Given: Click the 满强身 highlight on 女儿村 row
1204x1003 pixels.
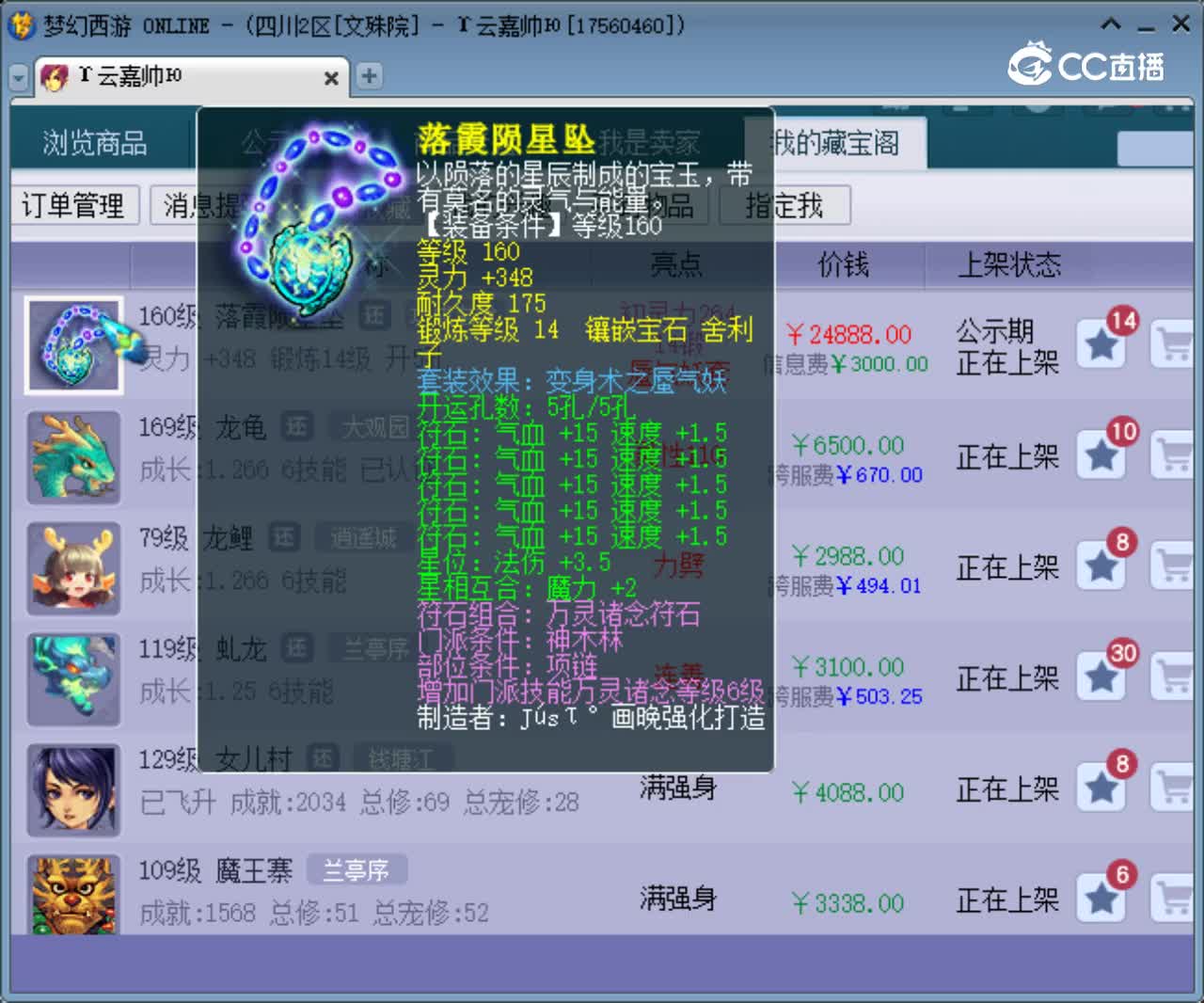Looking at the screenshot, I should 678,788.
